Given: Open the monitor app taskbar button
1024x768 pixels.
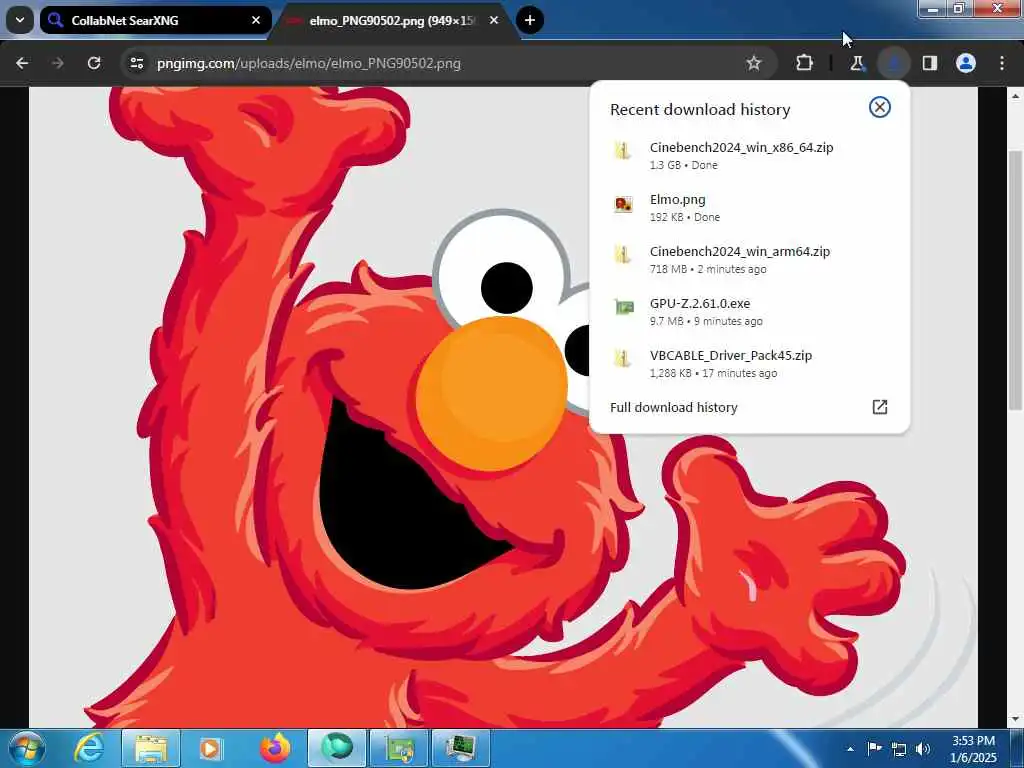Looking at the screenshot, I should pos(461,748).
